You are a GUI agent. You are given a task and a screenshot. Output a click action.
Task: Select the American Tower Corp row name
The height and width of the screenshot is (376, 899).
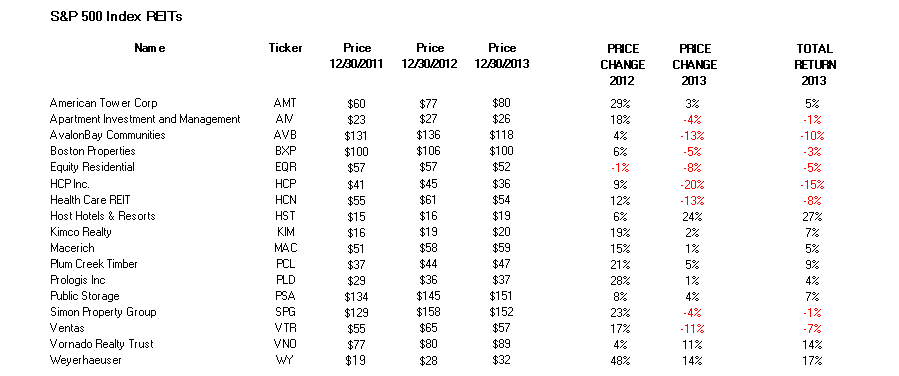[x=103, y=103]
